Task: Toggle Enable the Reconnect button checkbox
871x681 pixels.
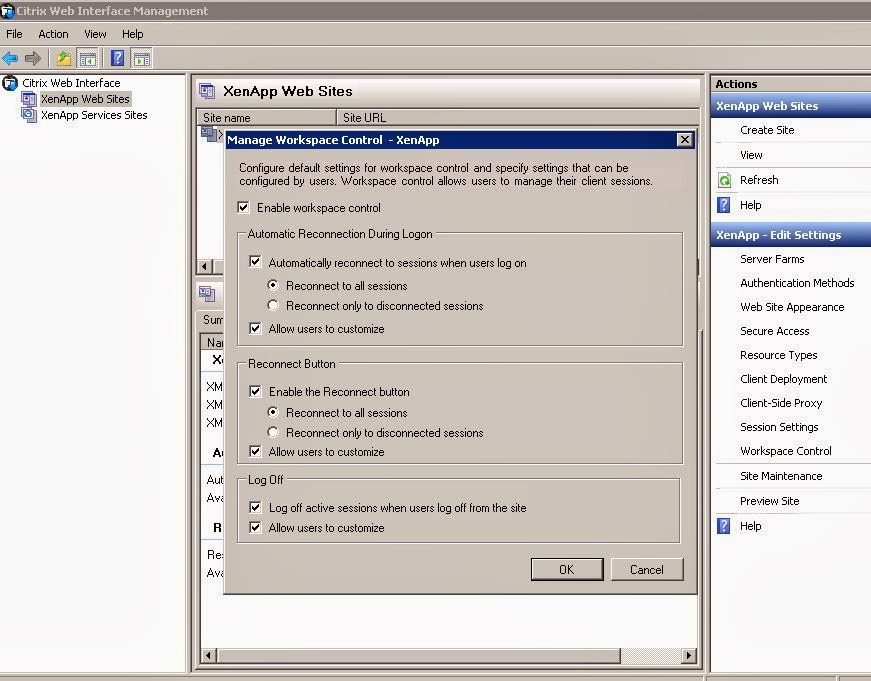Action: click(255, 391)
